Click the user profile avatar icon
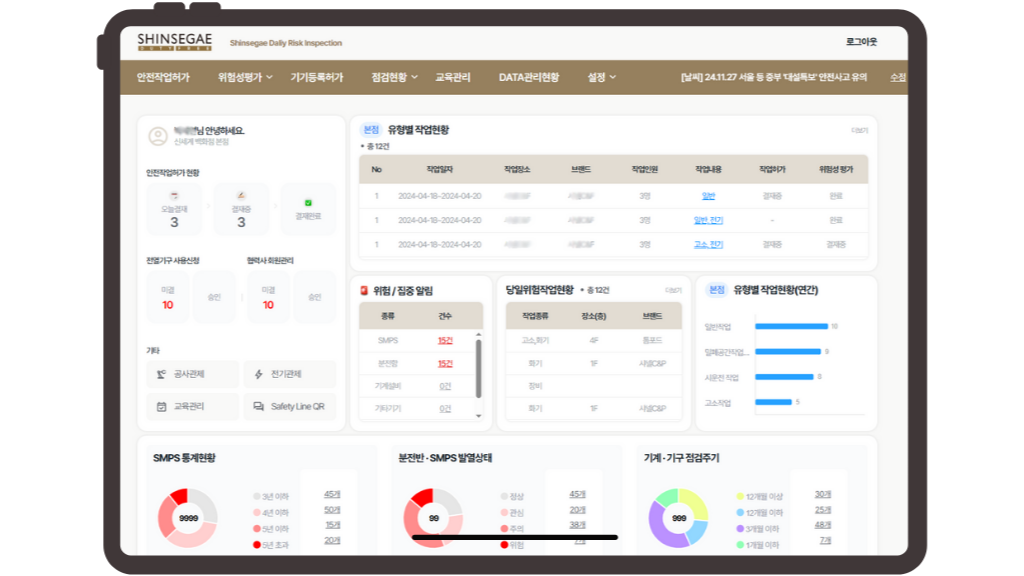This screenshot has width=1024, height=576. [x=157, y=136]
